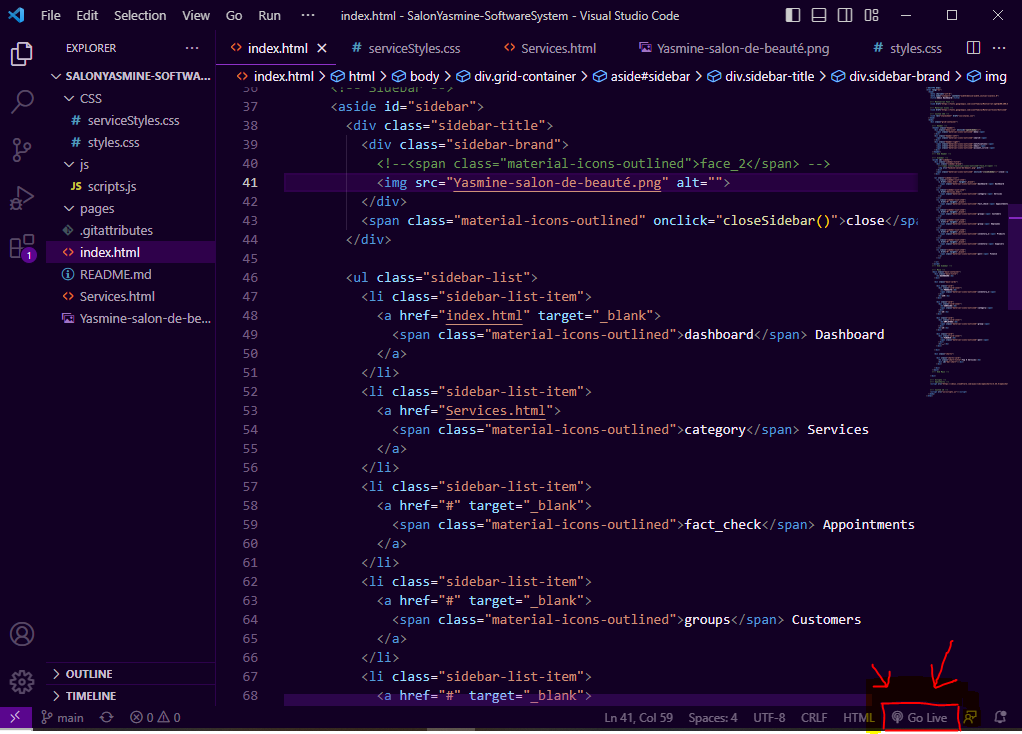The width and height of the screenshot is (1022, 734).
Task: Switch to the serviceStyles.css tab
Action: tap(406, 48)
